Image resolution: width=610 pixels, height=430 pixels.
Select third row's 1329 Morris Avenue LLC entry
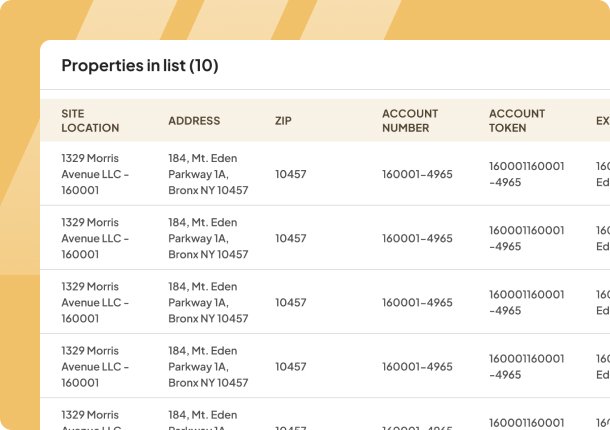point(95,302)
